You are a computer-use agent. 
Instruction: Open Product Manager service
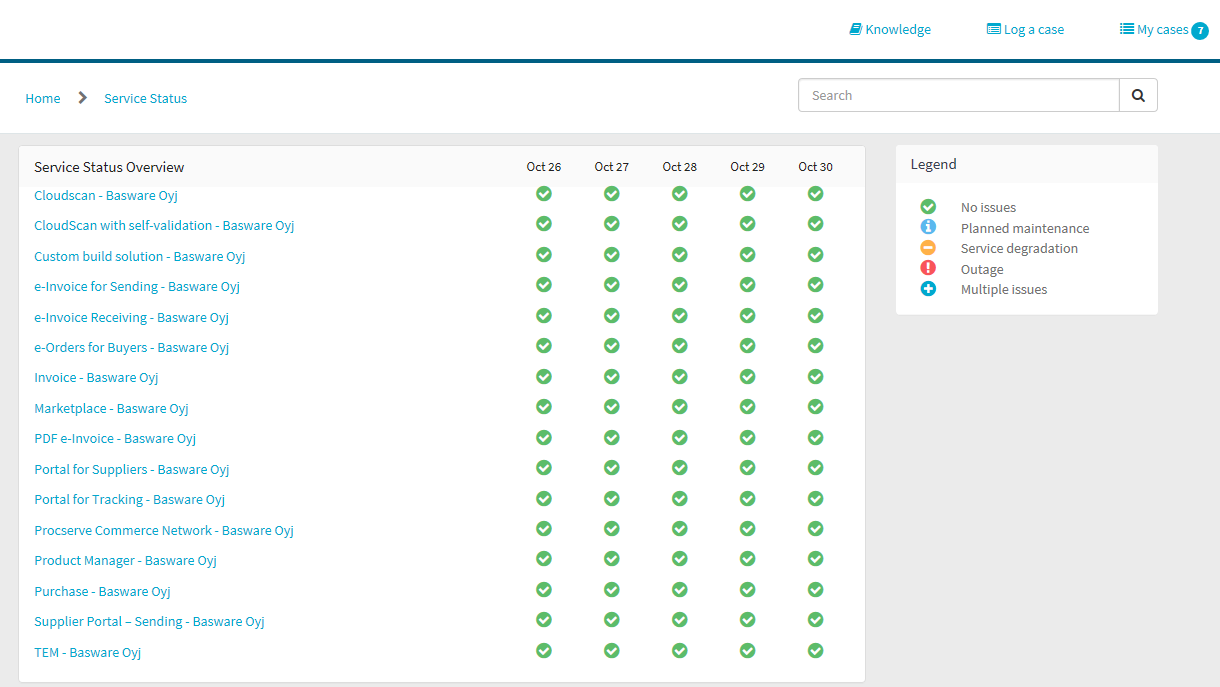tap(126, 560)
